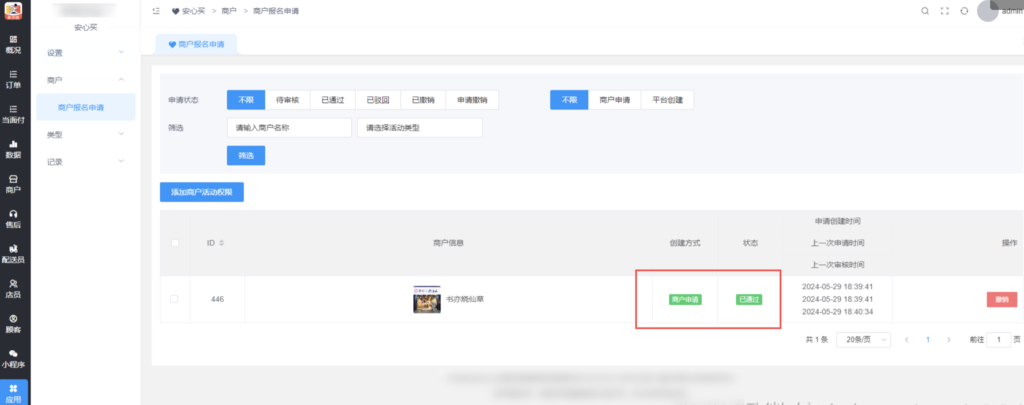This screenshot has height=405, width=1024.
Task: Filter by 待审核 status
Action: [x=287, y=100]
